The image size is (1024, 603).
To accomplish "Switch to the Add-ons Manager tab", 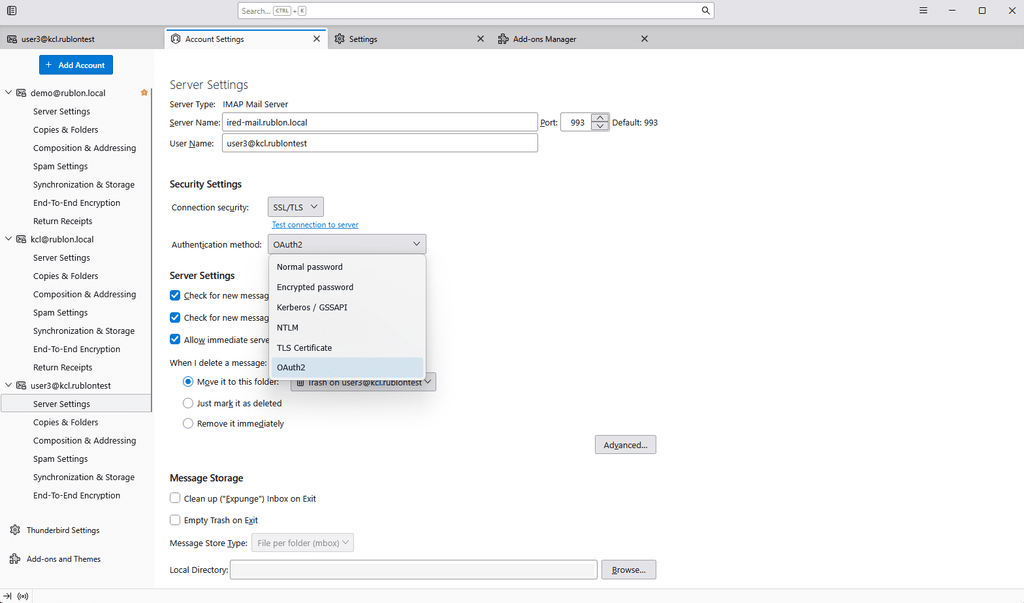I will pos(573,39).
